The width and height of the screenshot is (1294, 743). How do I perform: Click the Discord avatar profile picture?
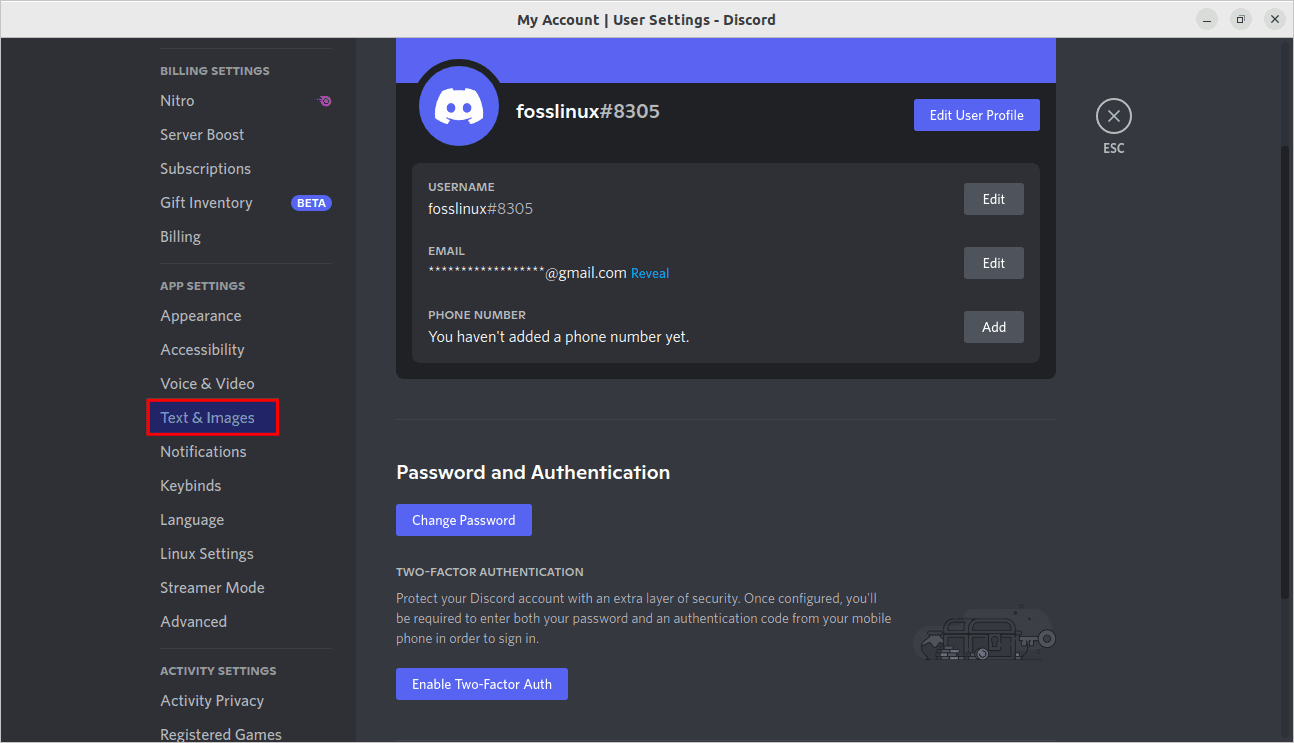click(459, 107)
